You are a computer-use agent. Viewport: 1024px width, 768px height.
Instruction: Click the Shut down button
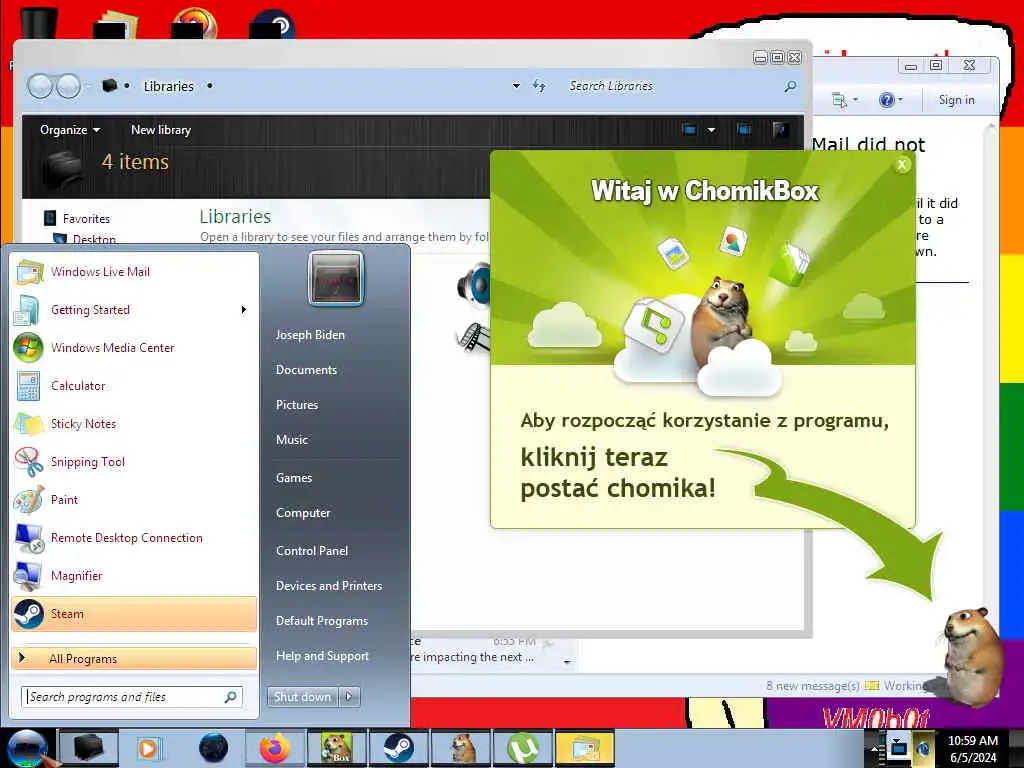point(303,697)
